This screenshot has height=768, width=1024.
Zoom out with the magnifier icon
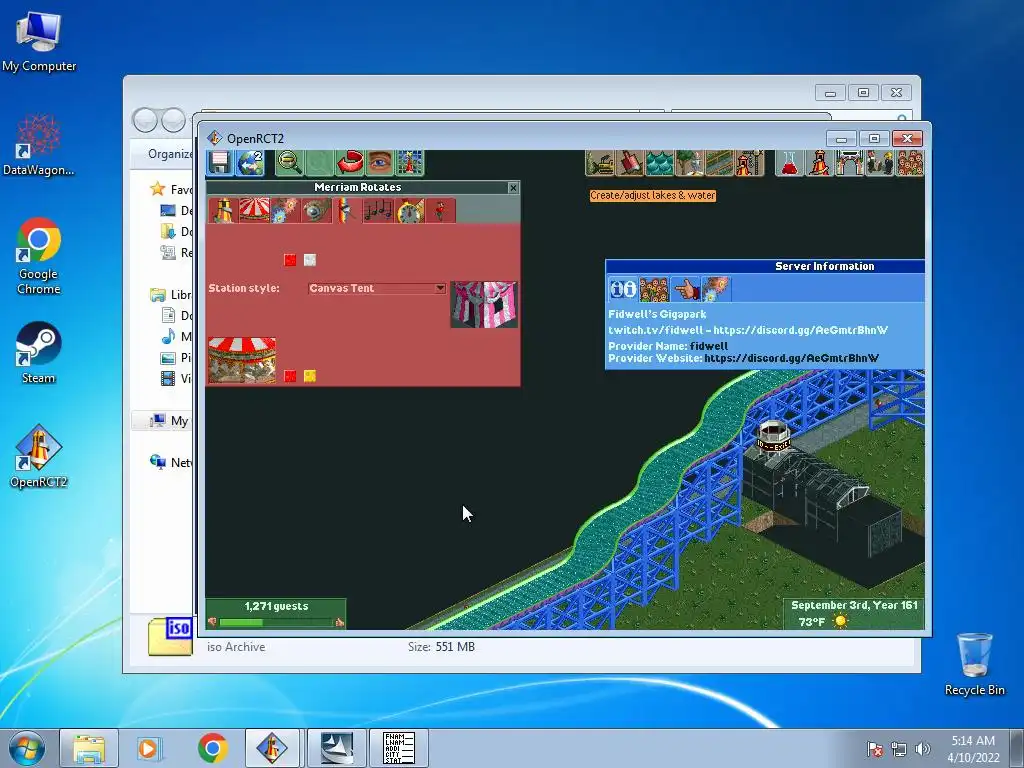[289, 163]
